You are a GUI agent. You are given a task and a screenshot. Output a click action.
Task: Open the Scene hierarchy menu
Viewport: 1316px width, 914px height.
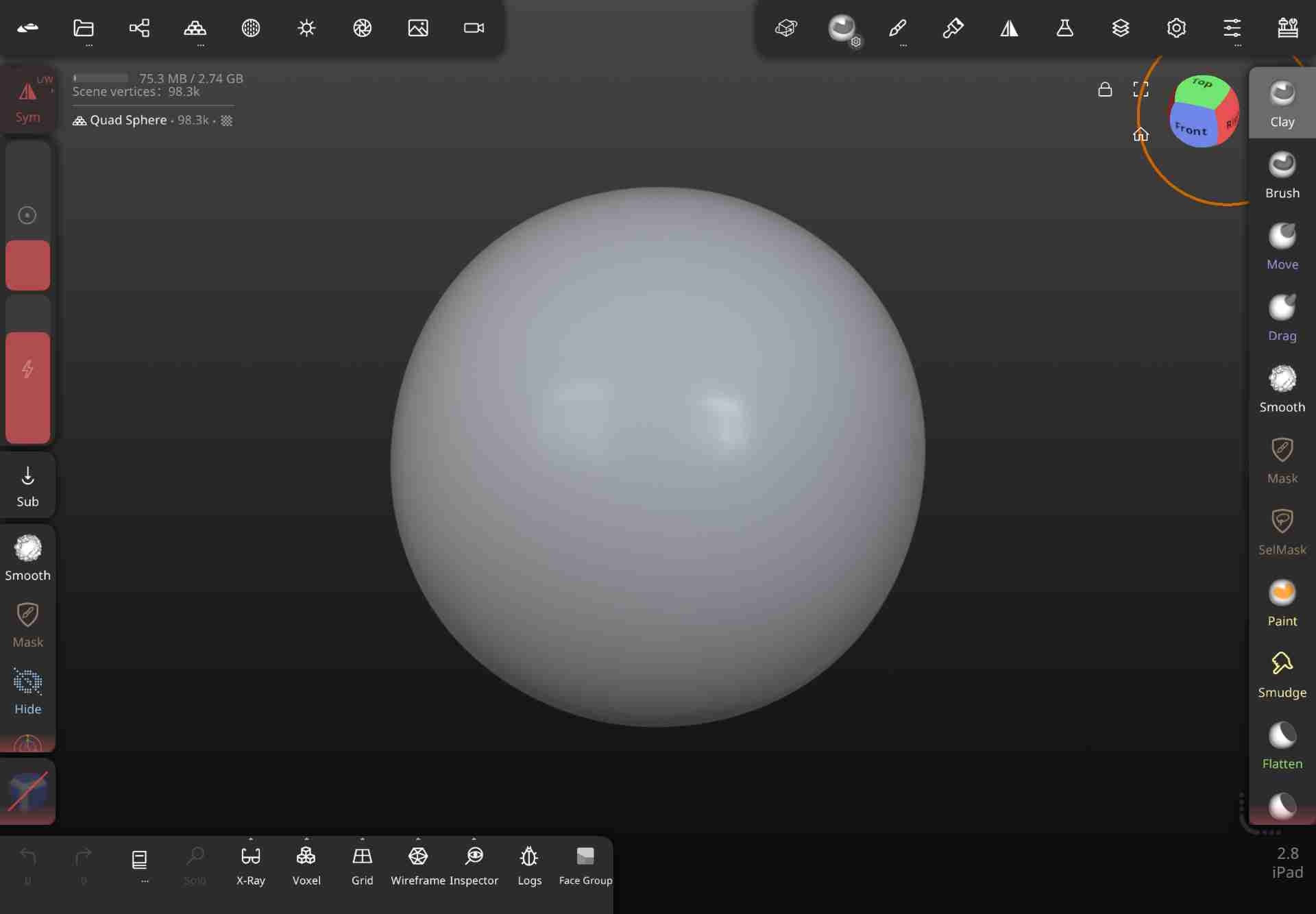pos(139,28)
